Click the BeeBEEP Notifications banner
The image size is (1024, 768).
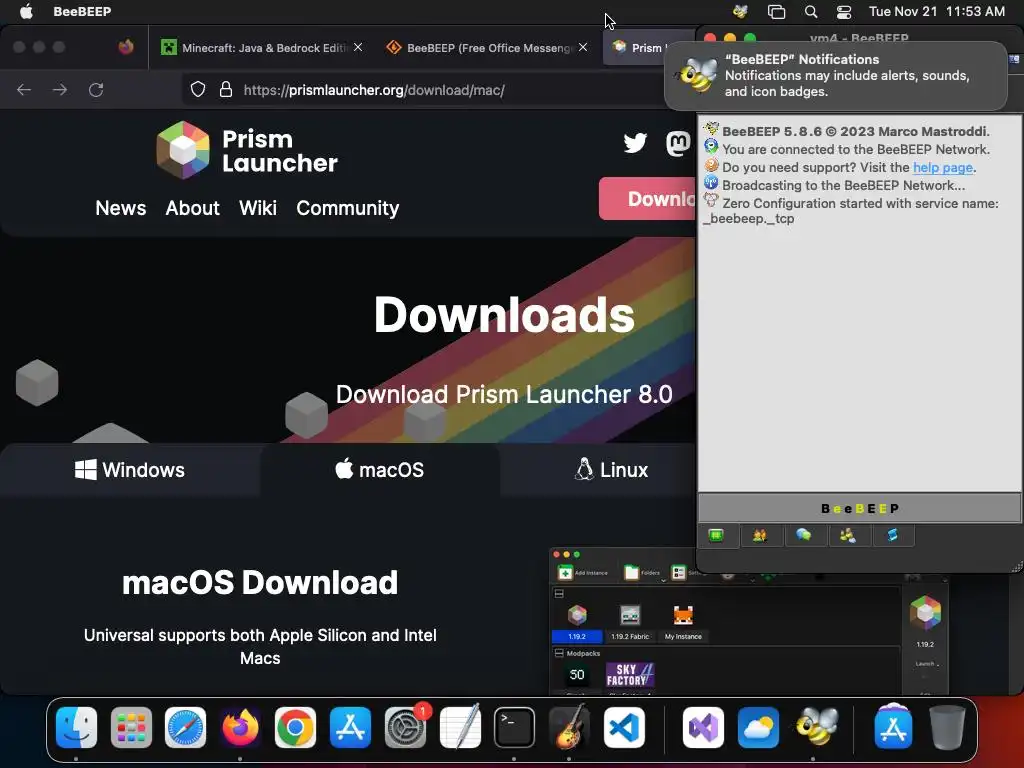pos(836,76)
